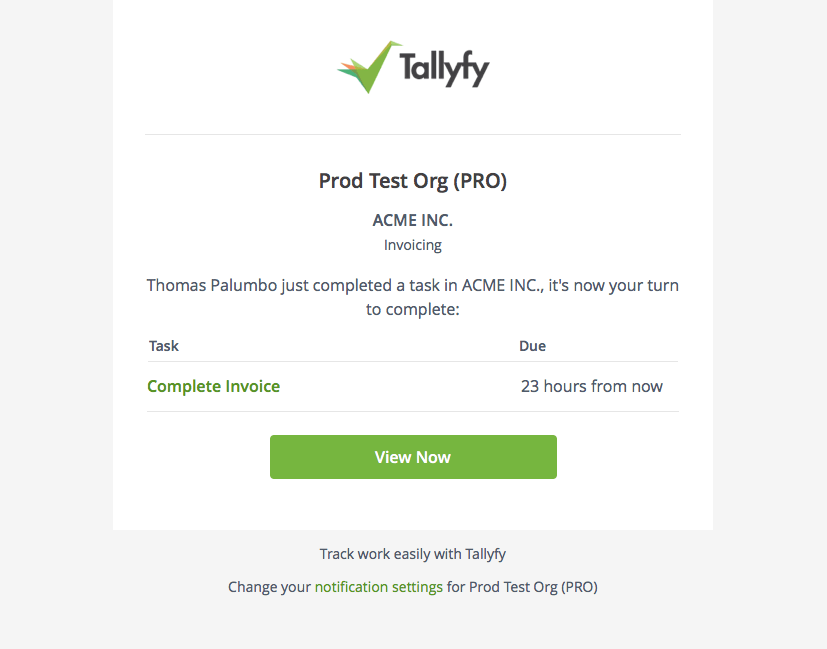Select the Due column header
The image size is (827, 649).
point(532,345)
